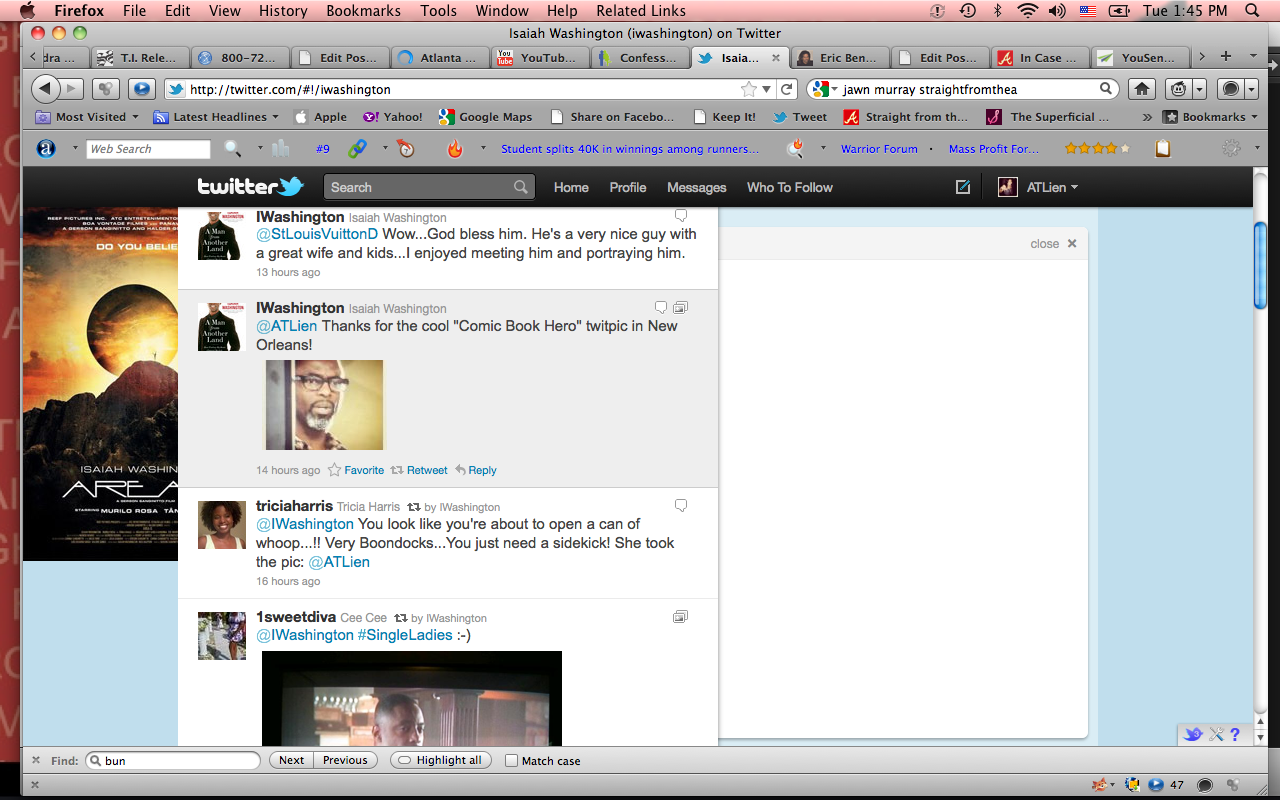This screenshot has width=1280, height=800.
Task: Click the compose new tweet icon
Action: click(x=963, y=187)
